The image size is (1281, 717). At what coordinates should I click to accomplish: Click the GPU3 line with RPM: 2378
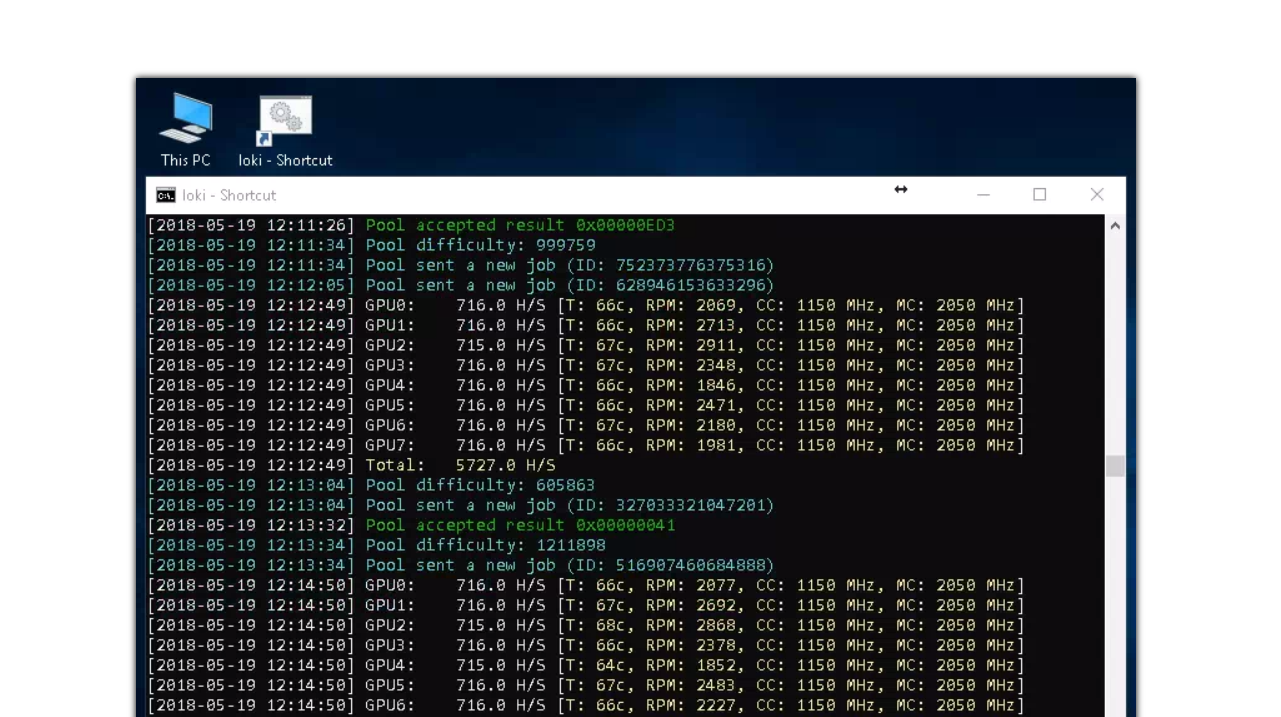(x=587, y=645)
